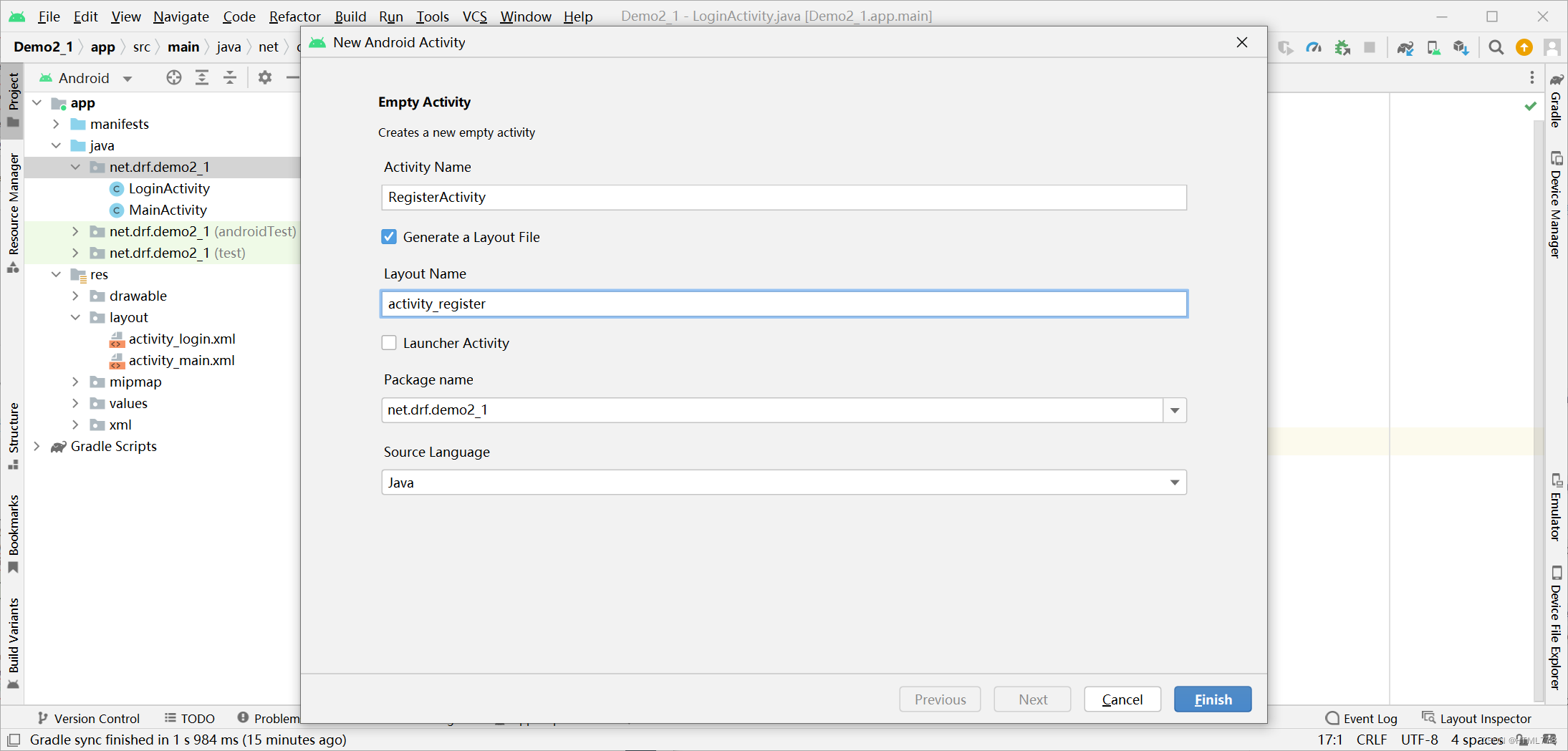This screenshot has height=751, width=1568.
Task: Click the Profile app speedometer icon
Action: pyautogui.click(x=1314, y=47)
